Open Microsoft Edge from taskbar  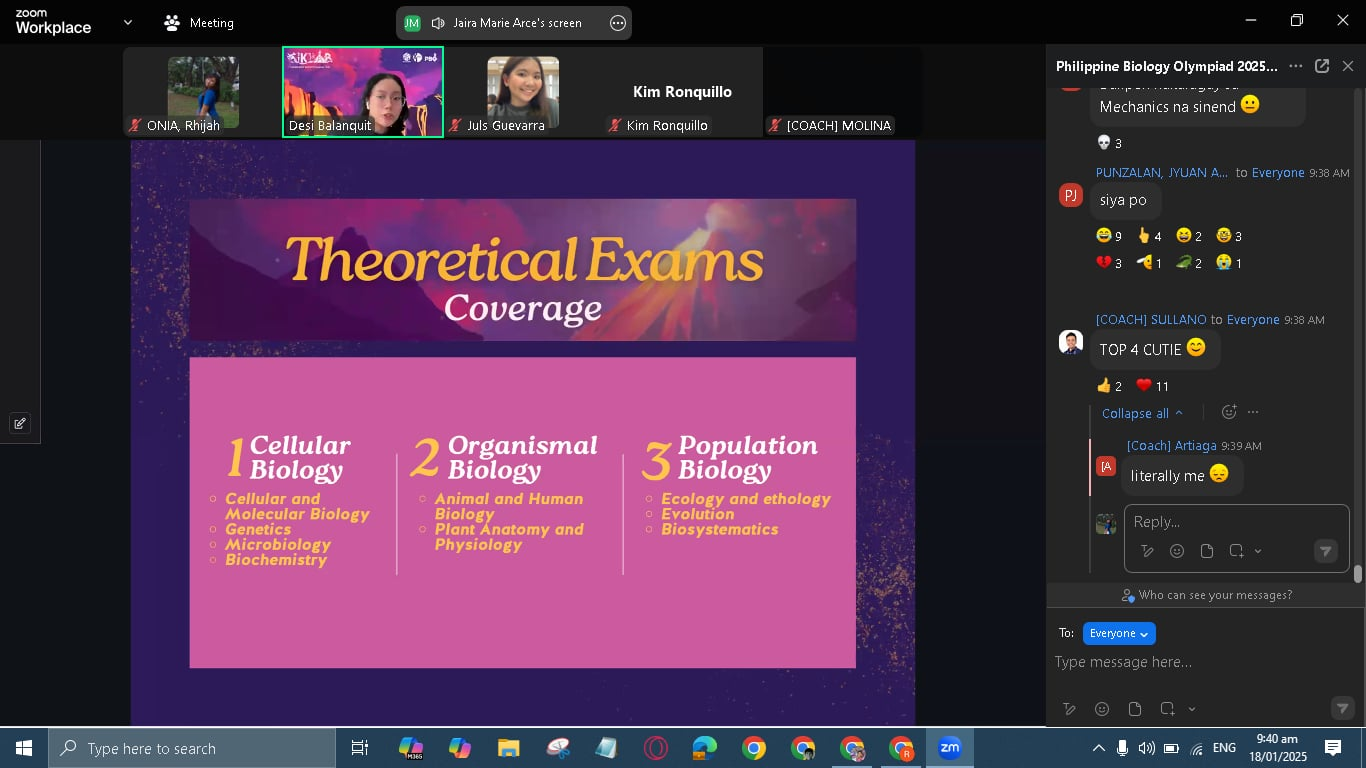click(705, 748)
